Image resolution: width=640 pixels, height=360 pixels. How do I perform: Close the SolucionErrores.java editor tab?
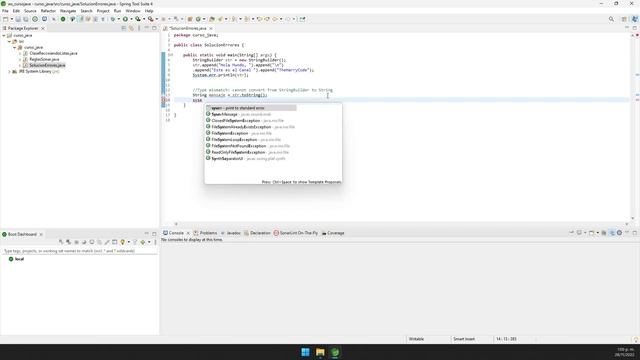[211, 28]
